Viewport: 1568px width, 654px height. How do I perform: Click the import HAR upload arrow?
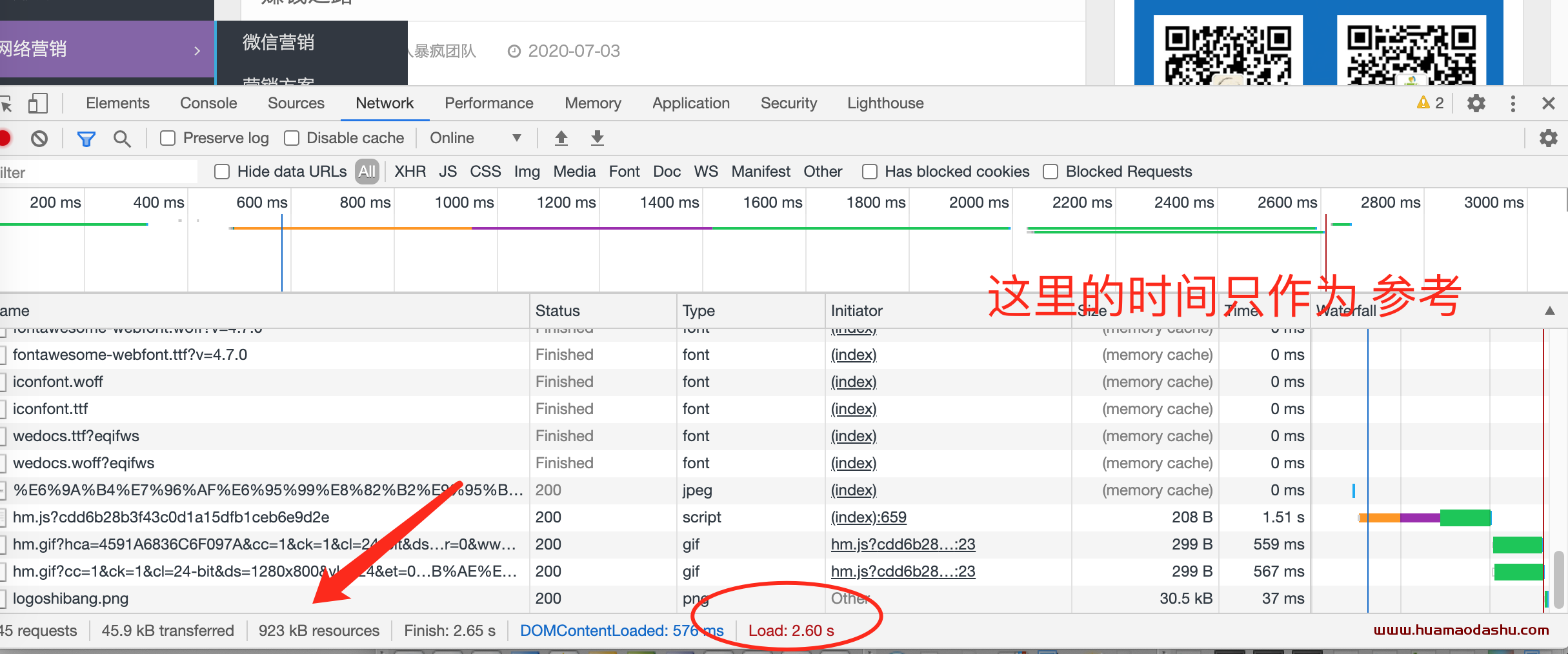point(561,138)
